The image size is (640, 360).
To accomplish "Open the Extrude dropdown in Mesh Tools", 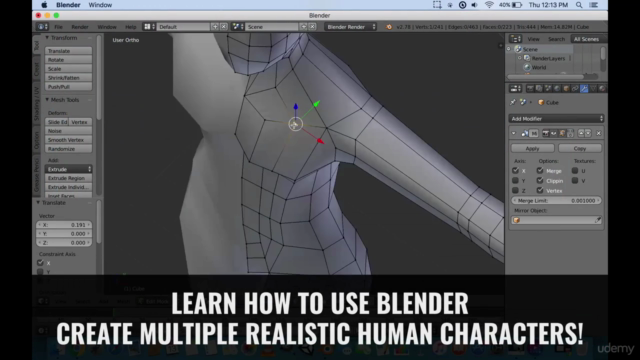I will pos(69,169).
